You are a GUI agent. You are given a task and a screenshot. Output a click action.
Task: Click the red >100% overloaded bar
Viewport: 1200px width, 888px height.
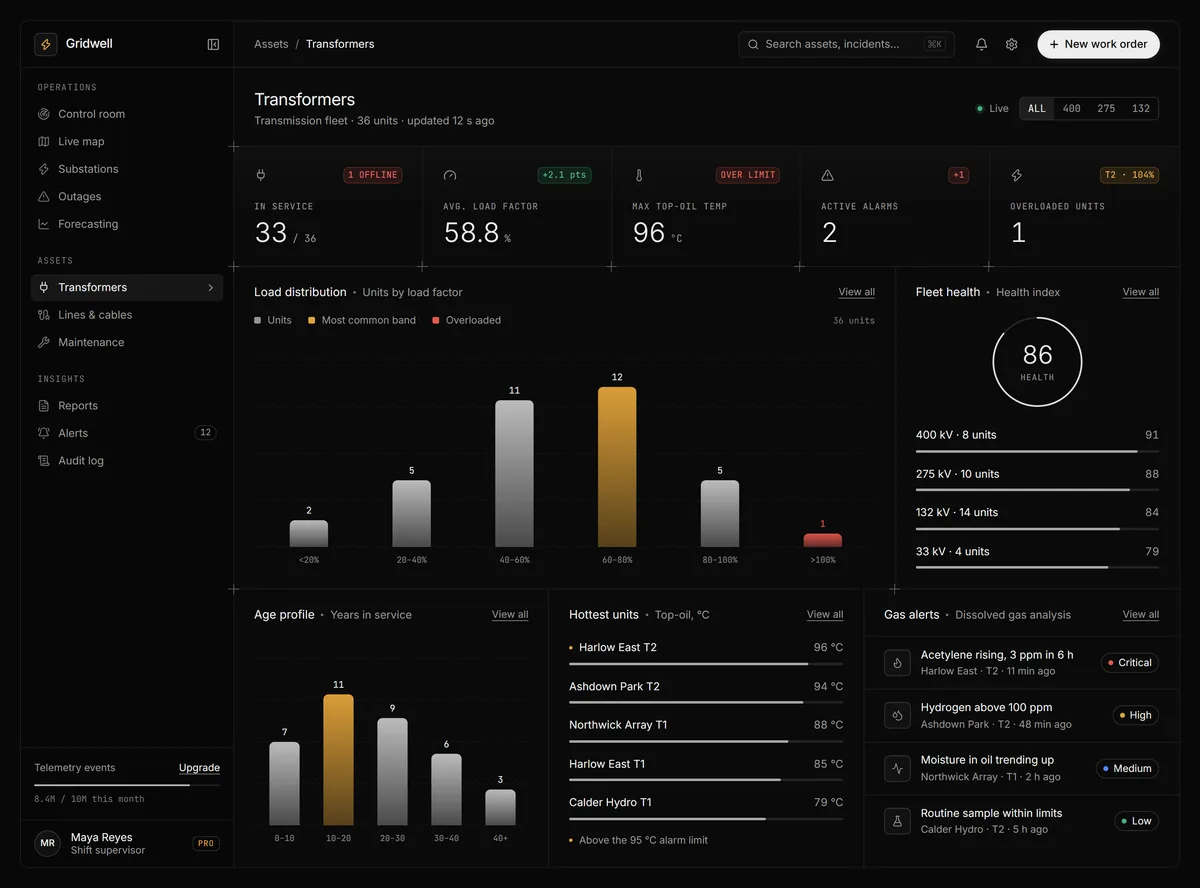pyautogui.click(x=823, y=540)
